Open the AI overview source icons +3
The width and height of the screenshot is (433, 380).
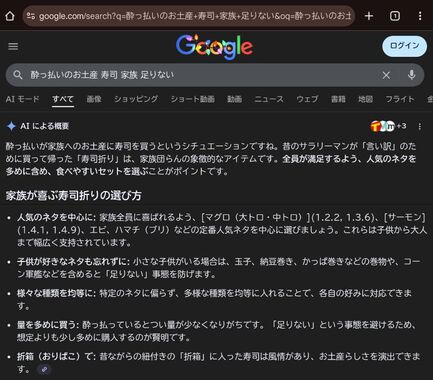[388, 126]
